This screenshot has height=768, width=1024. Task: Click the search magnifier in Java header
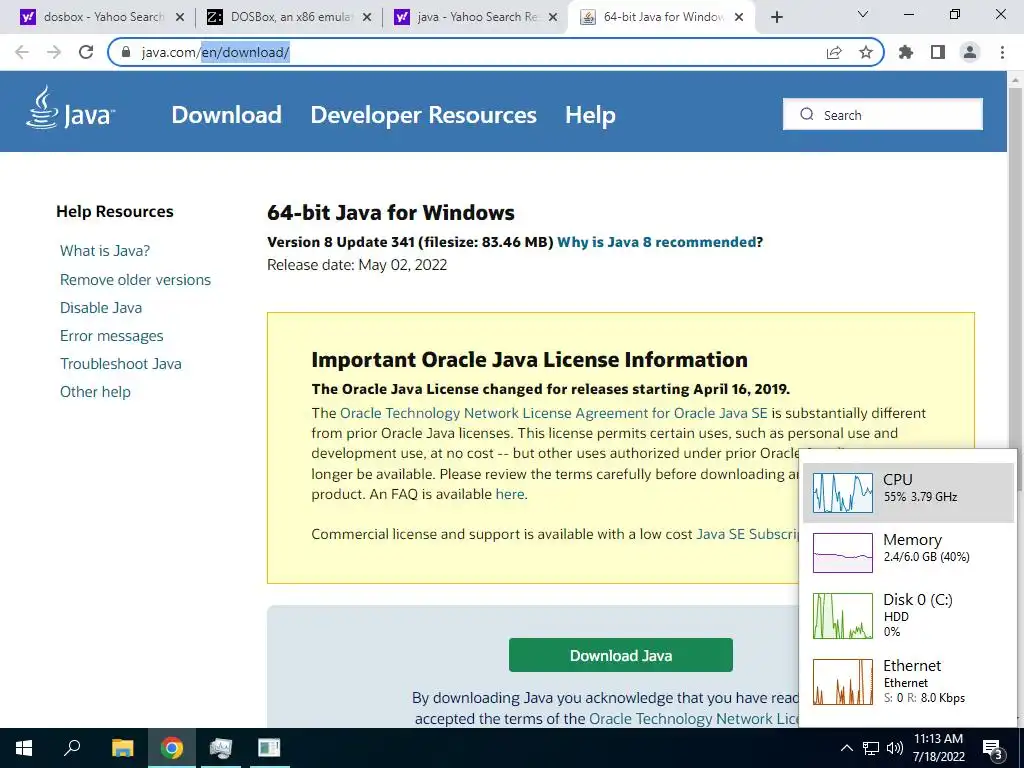[807, 114]
